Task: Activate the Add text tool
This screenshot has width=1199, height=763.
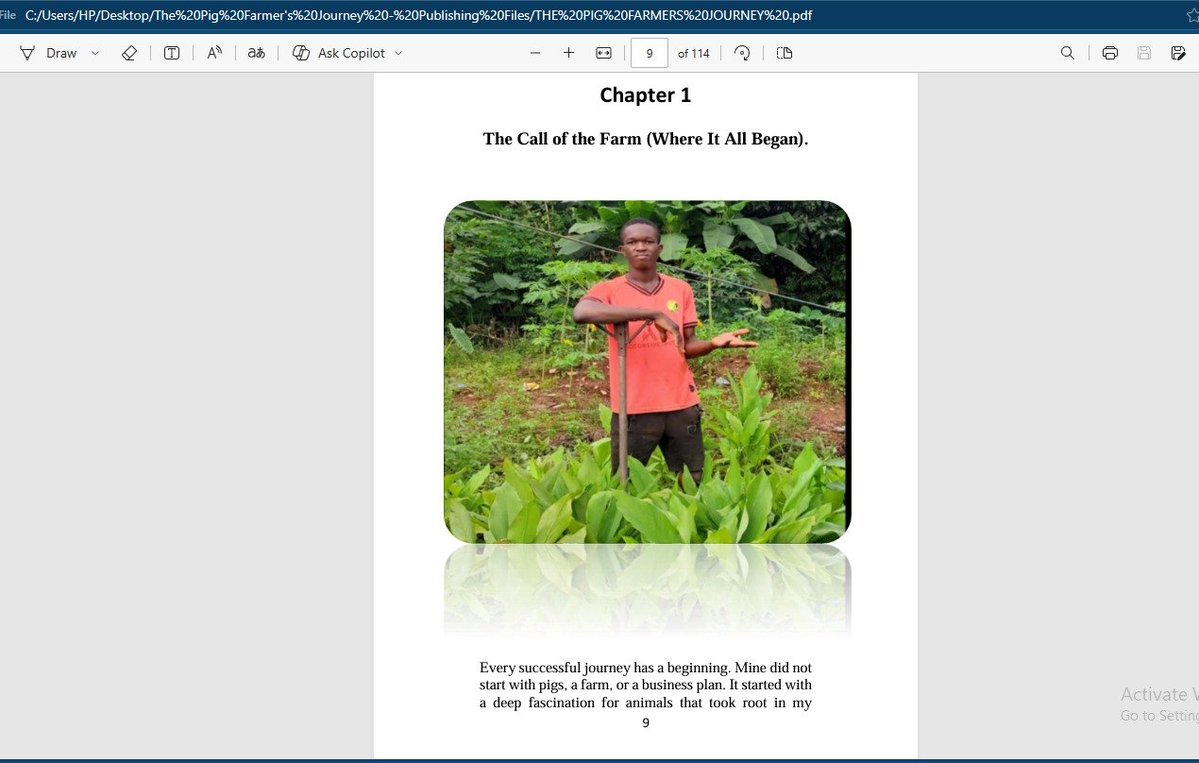Action: coord(171,53)
